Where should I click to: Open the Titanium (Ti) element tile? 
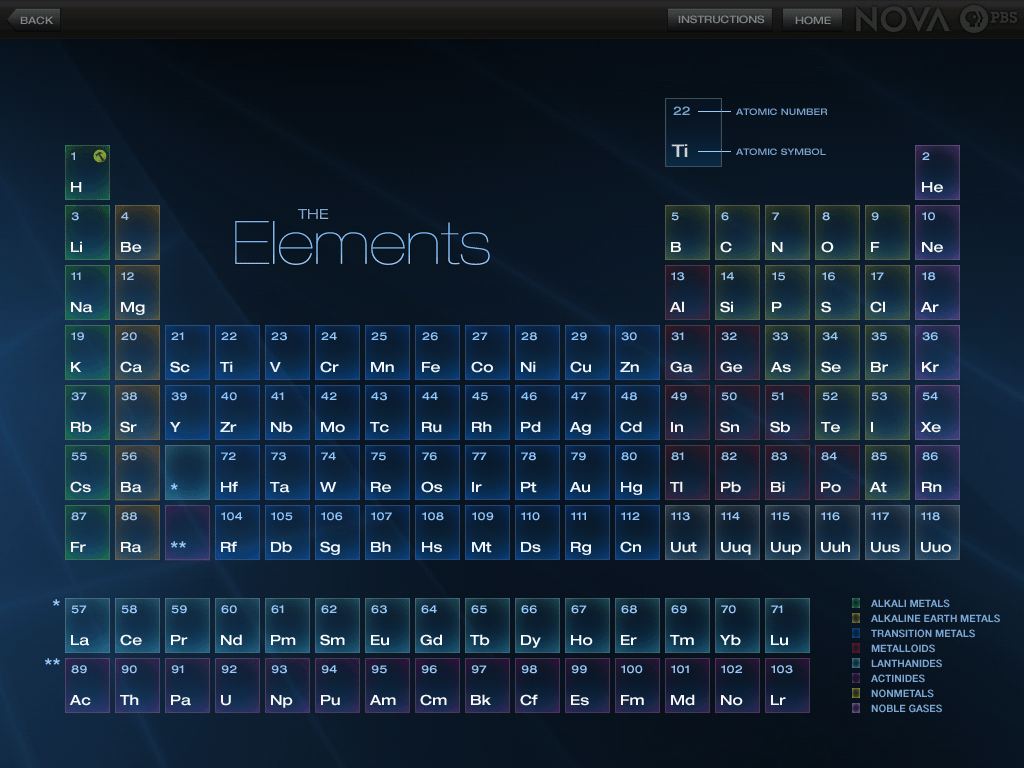click(237, 352)
